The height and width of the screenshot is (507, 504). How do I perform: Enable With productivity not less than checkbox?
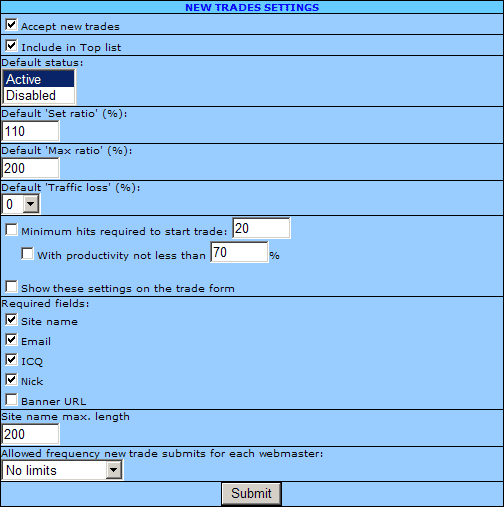pyautogui.click(x=27, y=253)
